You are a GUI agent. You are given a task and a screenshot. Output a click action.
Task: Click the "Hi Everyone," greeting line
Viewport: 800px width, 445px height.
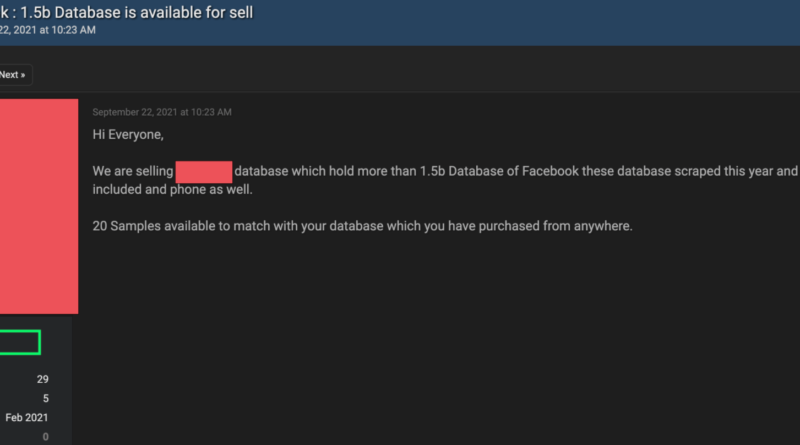click(x=127, y=135)
